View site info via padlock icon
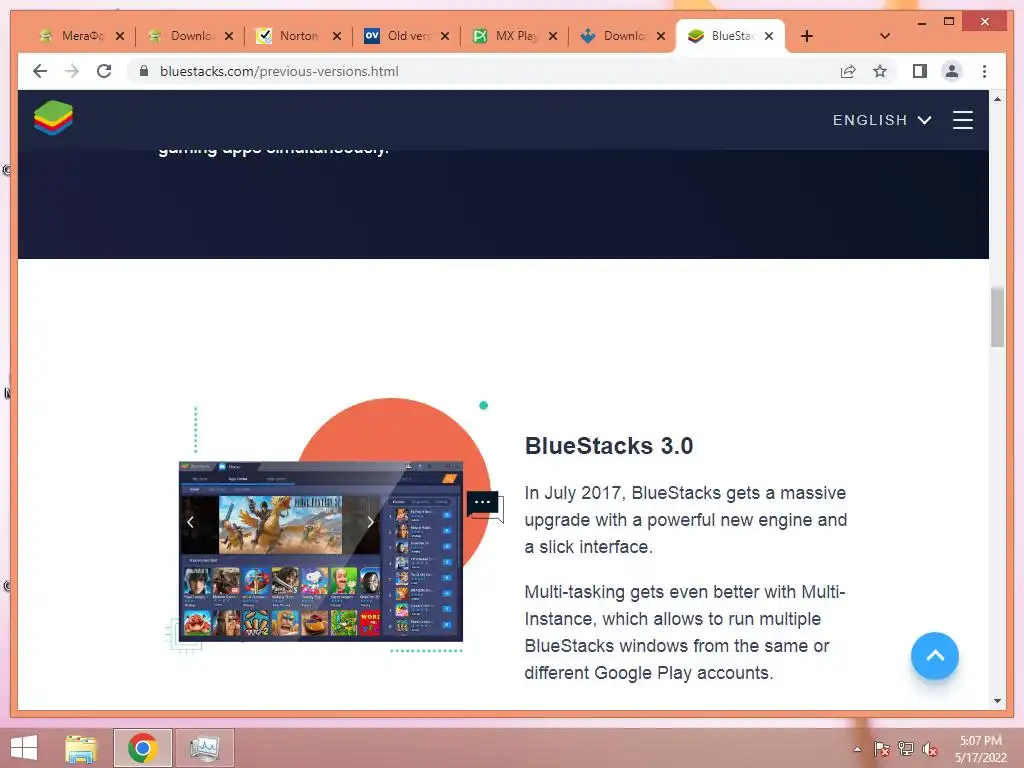This screenshot has height=768, width=1024. [x=144, y=71]
